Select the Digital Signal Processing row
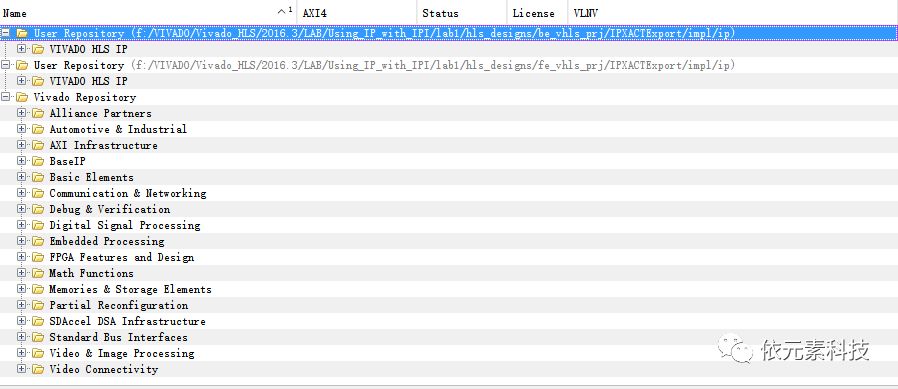The height and width of the screenshot is (389, 898). pos(449,225)
